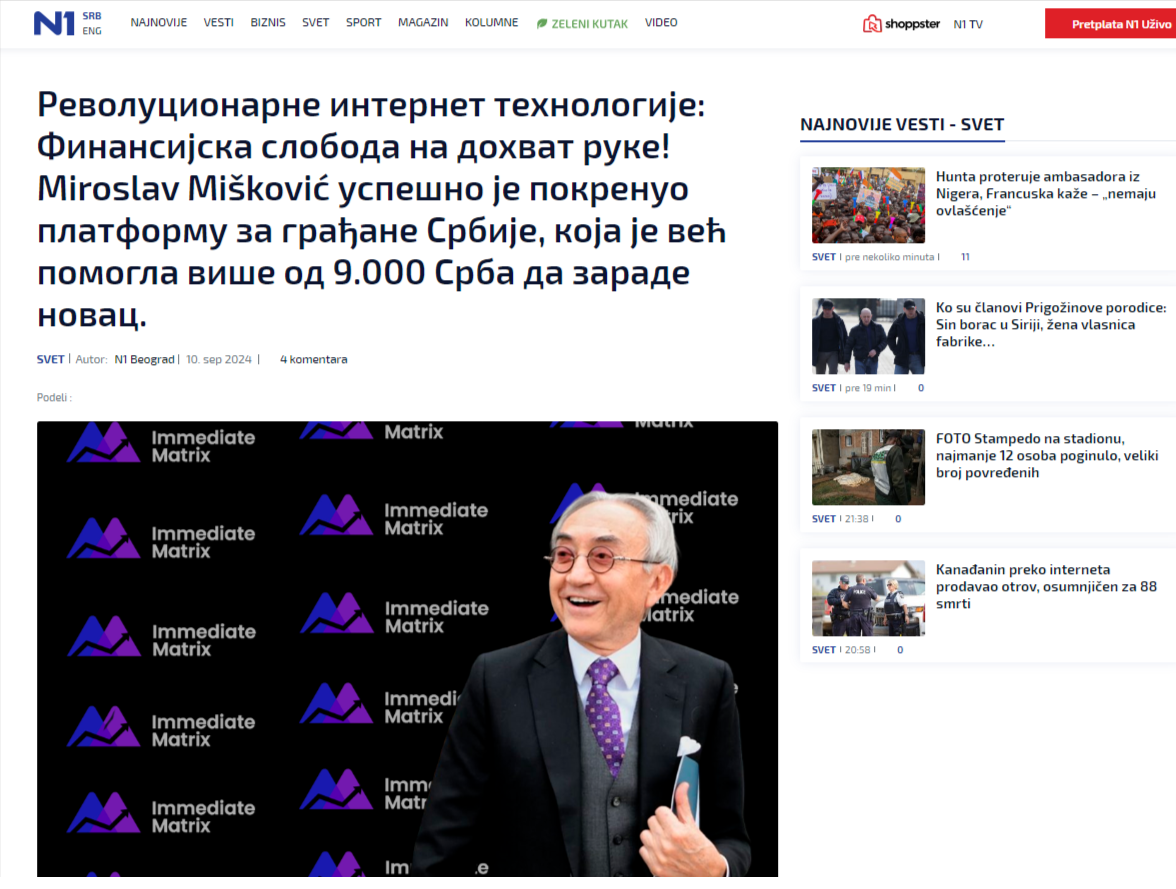Open the SPORT section

363,23
